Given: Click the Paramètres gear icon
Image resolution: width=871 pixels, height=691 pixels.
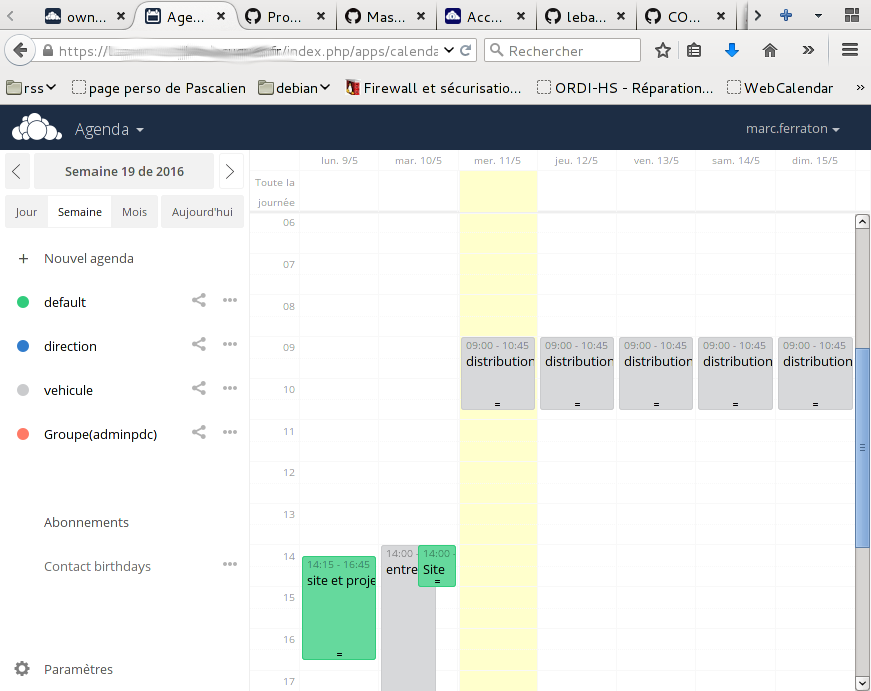Looking at the screenshot, I should click(22, 669).
